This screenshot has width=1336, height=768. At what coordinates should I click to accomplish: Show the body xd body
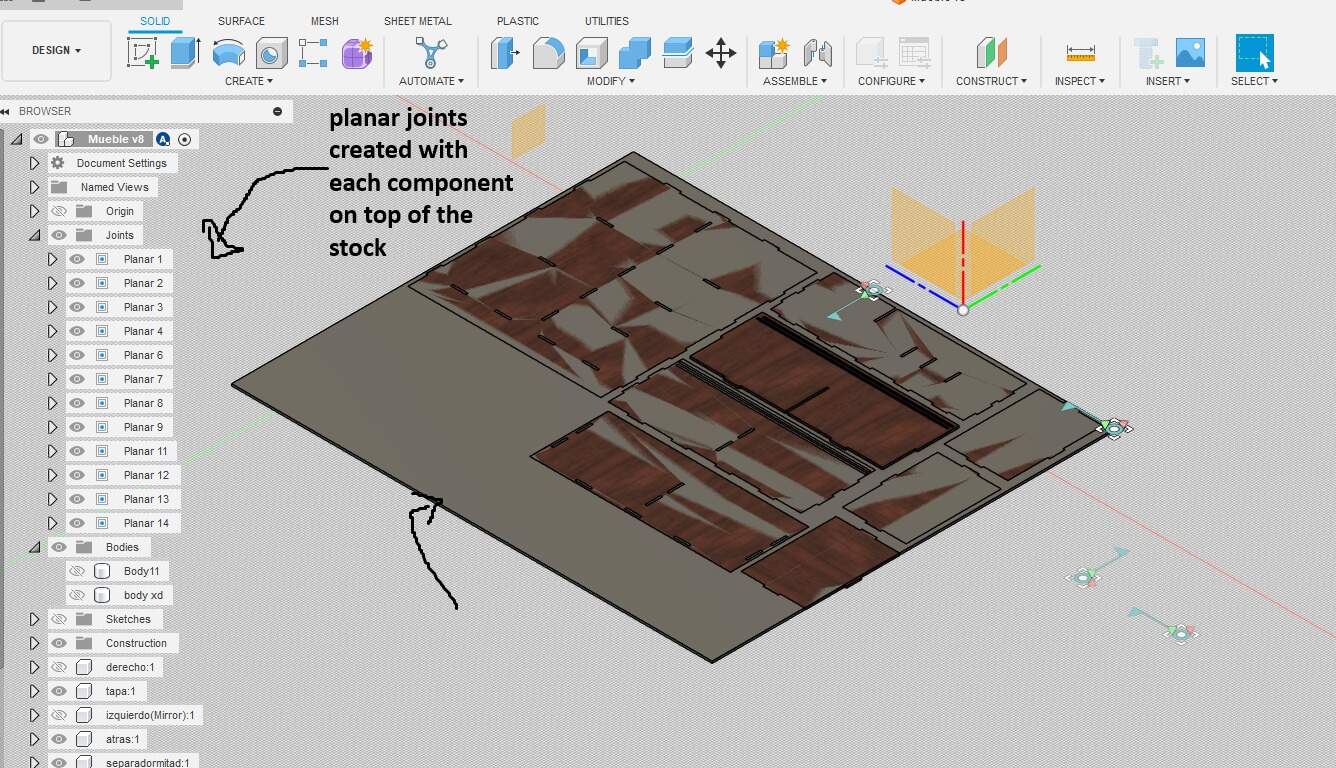click(x=77, y=595)
